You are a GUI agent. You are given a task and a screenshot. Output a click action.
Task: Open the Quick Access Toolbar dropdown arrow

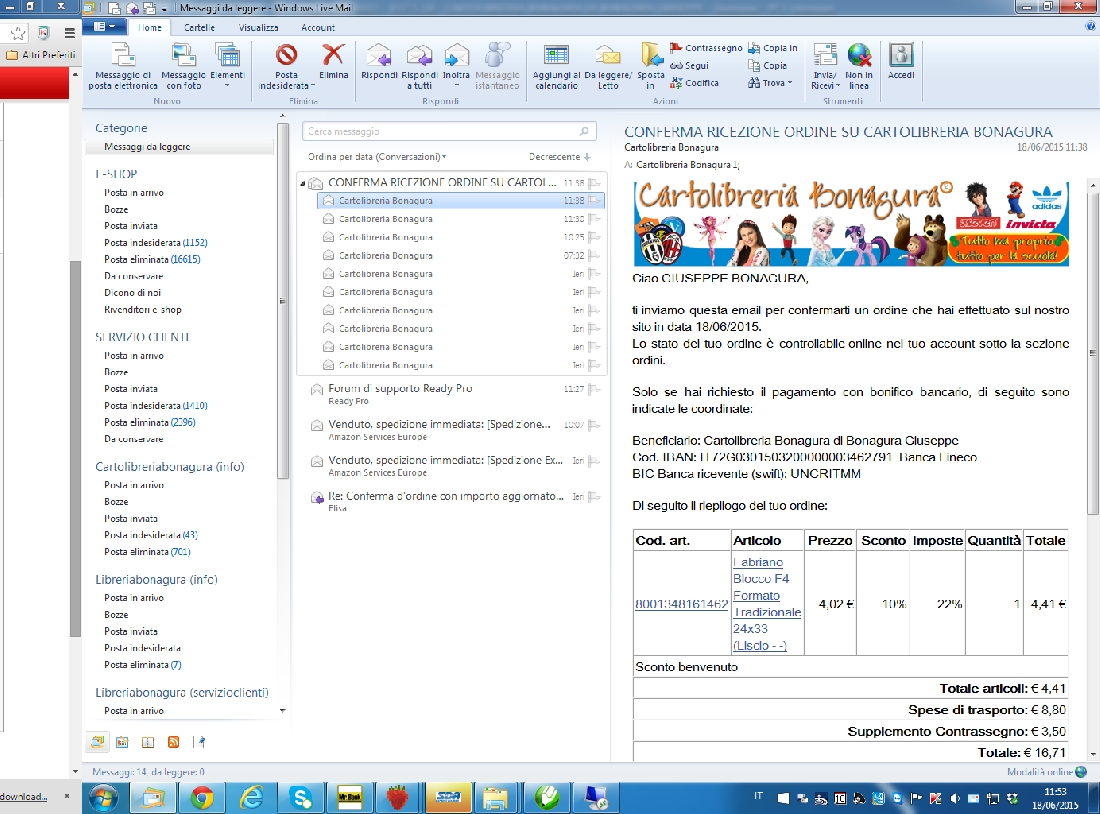pyautogui.click(x=164, y=8)
